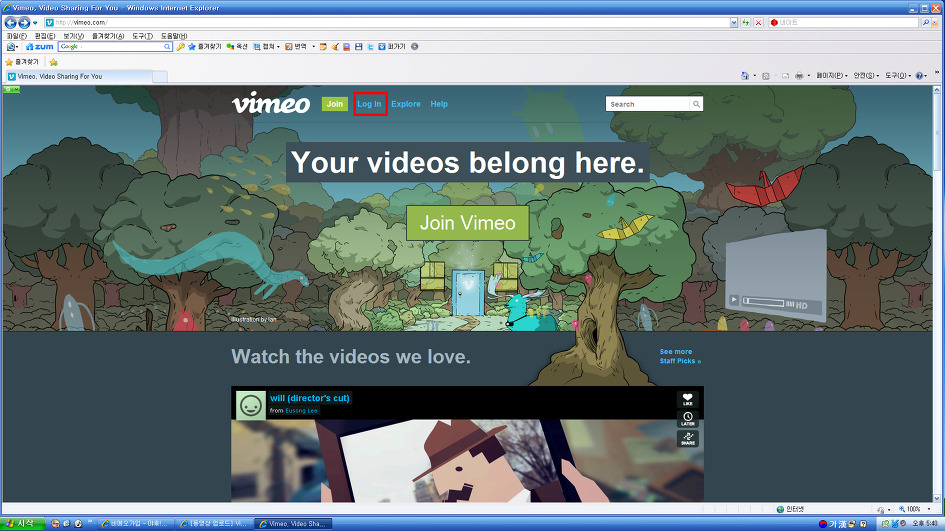The height and width of the screenshot is (531, 945).
Task: Click the Watch Later clock button
Action: point(688,419)
